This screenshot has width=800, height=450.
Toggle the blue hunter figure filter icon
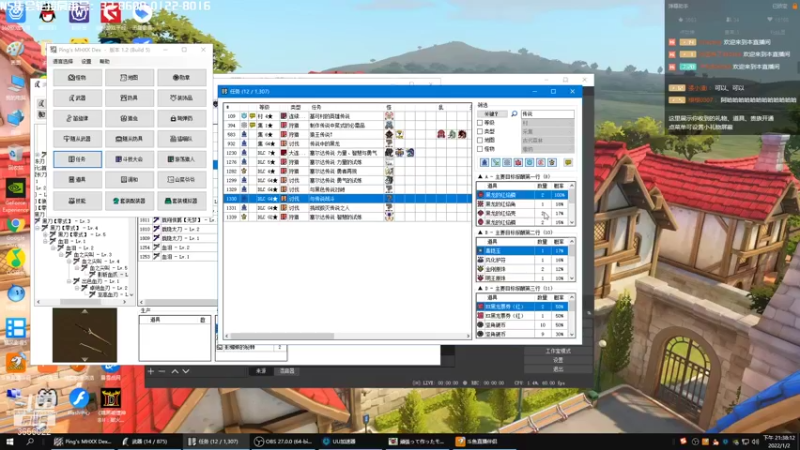pos(485,162)
